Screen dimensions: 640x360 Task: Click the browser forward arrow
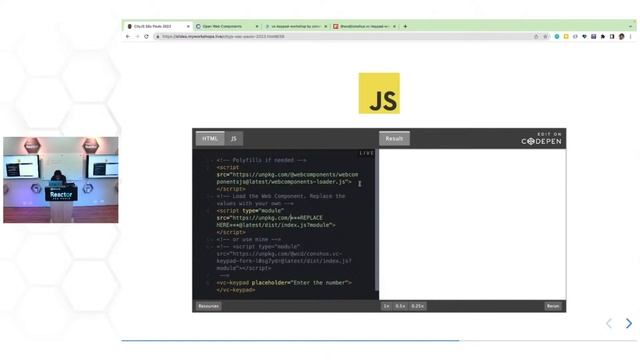pos(137,37)
